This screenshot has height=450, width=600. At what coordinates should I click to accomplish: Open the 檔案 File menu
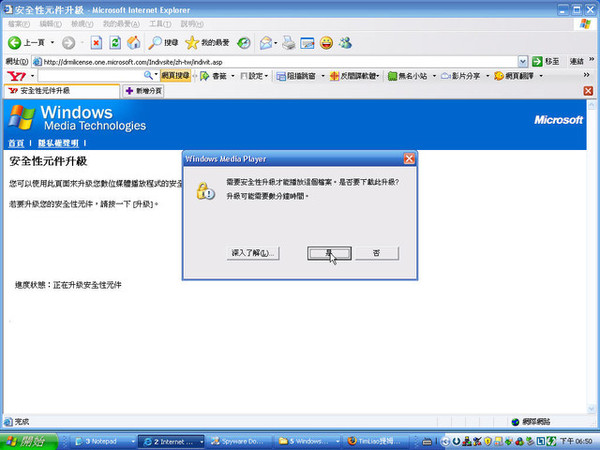18,24
